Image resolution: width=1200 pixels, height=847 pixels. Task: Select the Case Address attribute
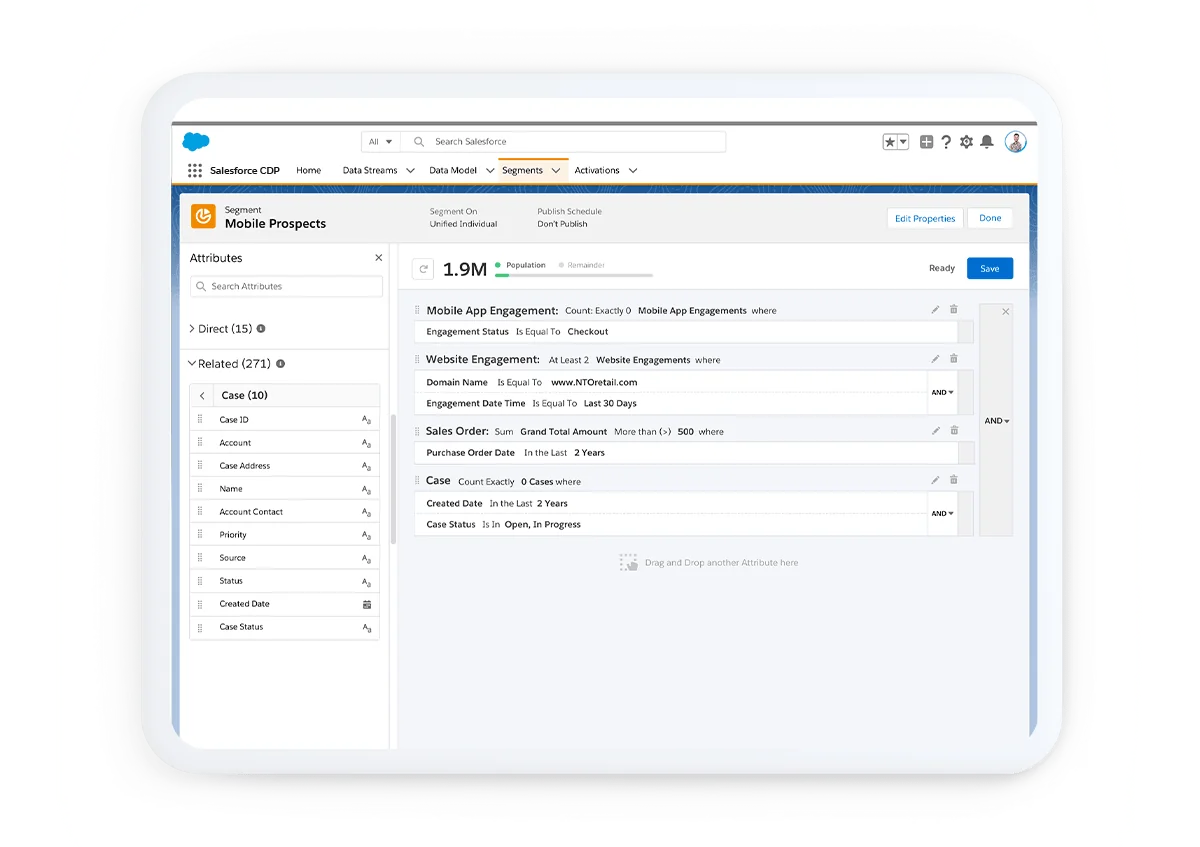pyautogui.click(x=285, y=466)
